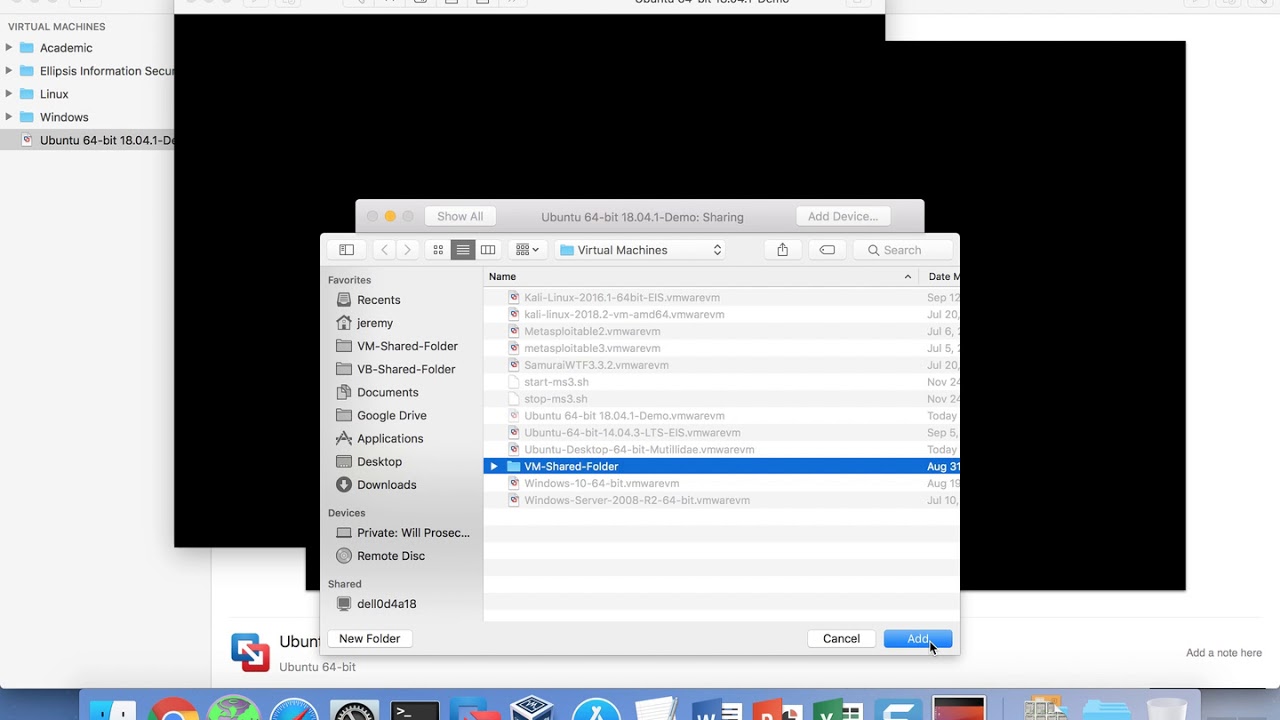Switch to column view
This screenshot has width=1280, height=720.
[x=488, y=250]
